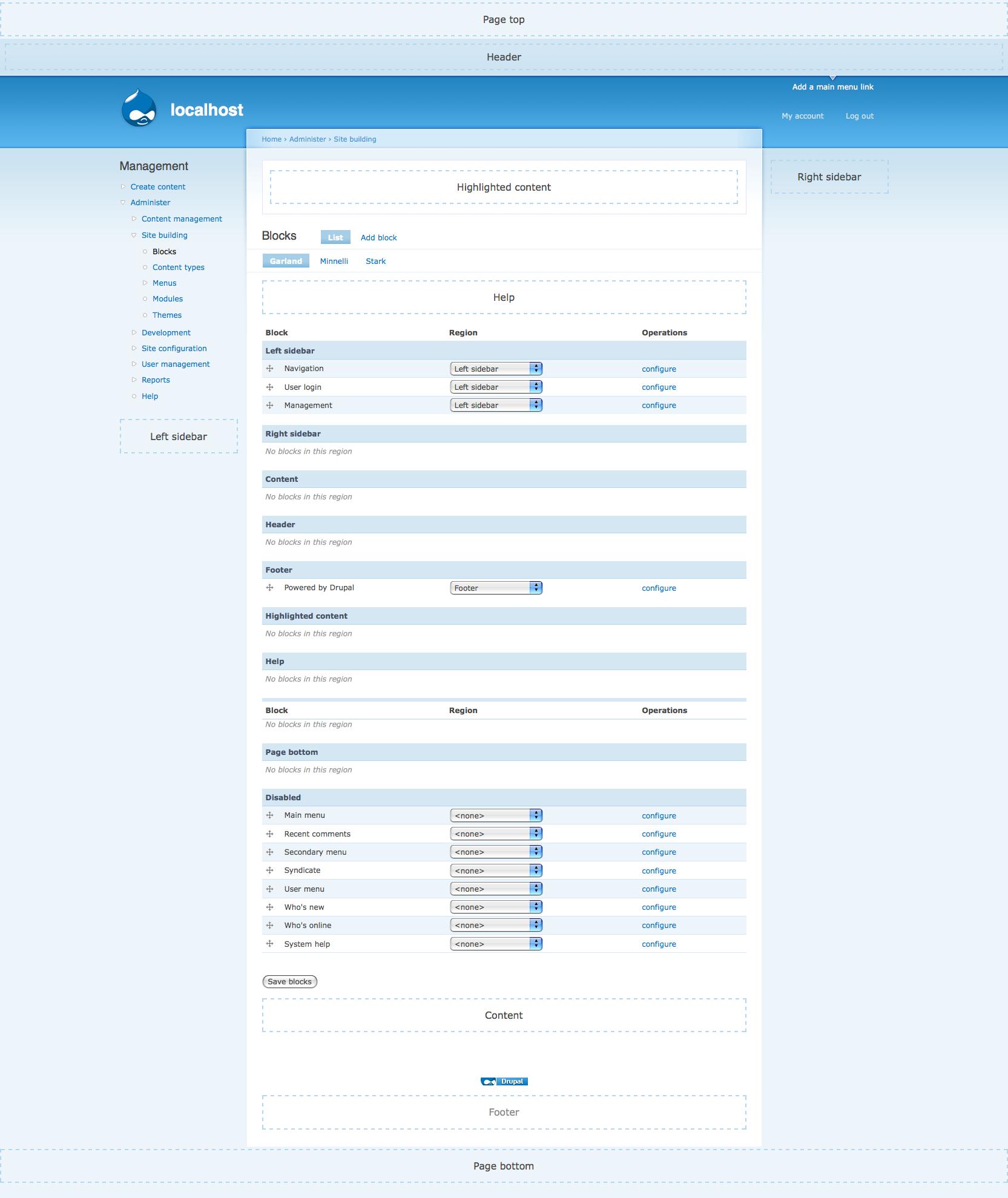Click the drag handle beside Main menu block
Viewport: 1008px width, 1198px height.
click(x=270, y=815)
